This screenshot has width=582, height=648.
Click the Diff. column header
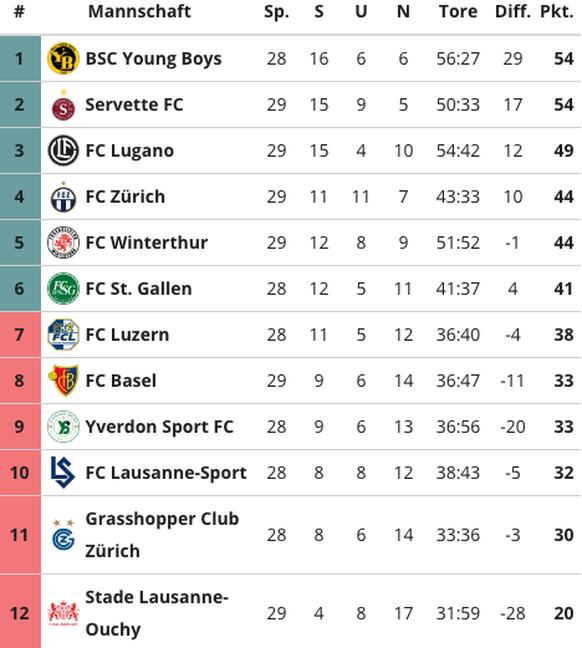[513, 12]
